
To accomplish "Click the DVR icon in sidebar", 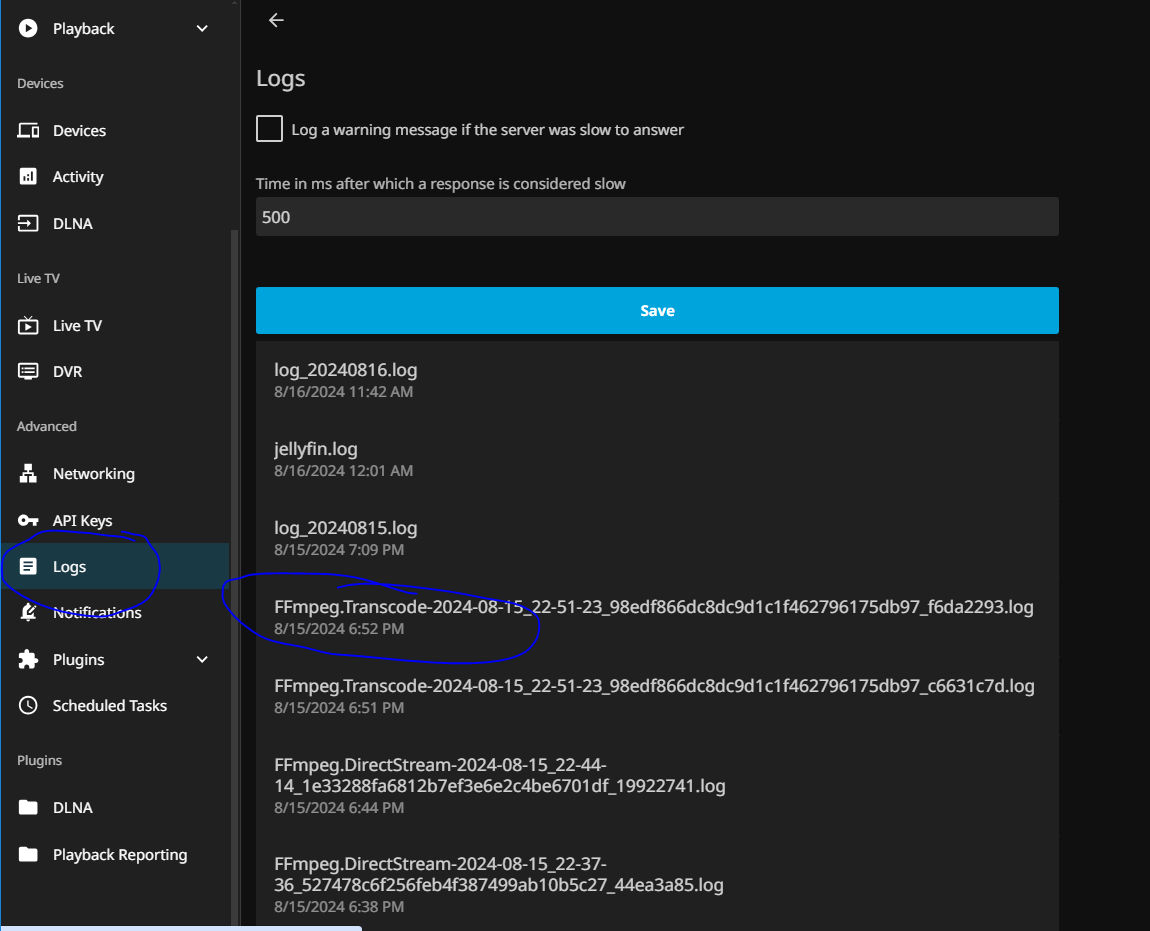I will (x=29, y=372).
